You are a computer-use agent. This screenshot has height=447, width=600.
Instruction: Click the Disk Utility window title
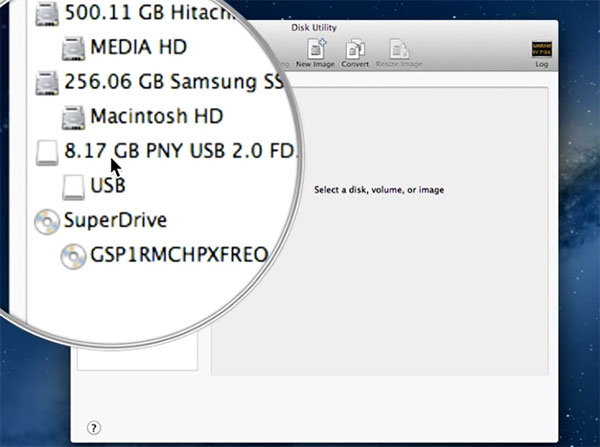point(314,28)
